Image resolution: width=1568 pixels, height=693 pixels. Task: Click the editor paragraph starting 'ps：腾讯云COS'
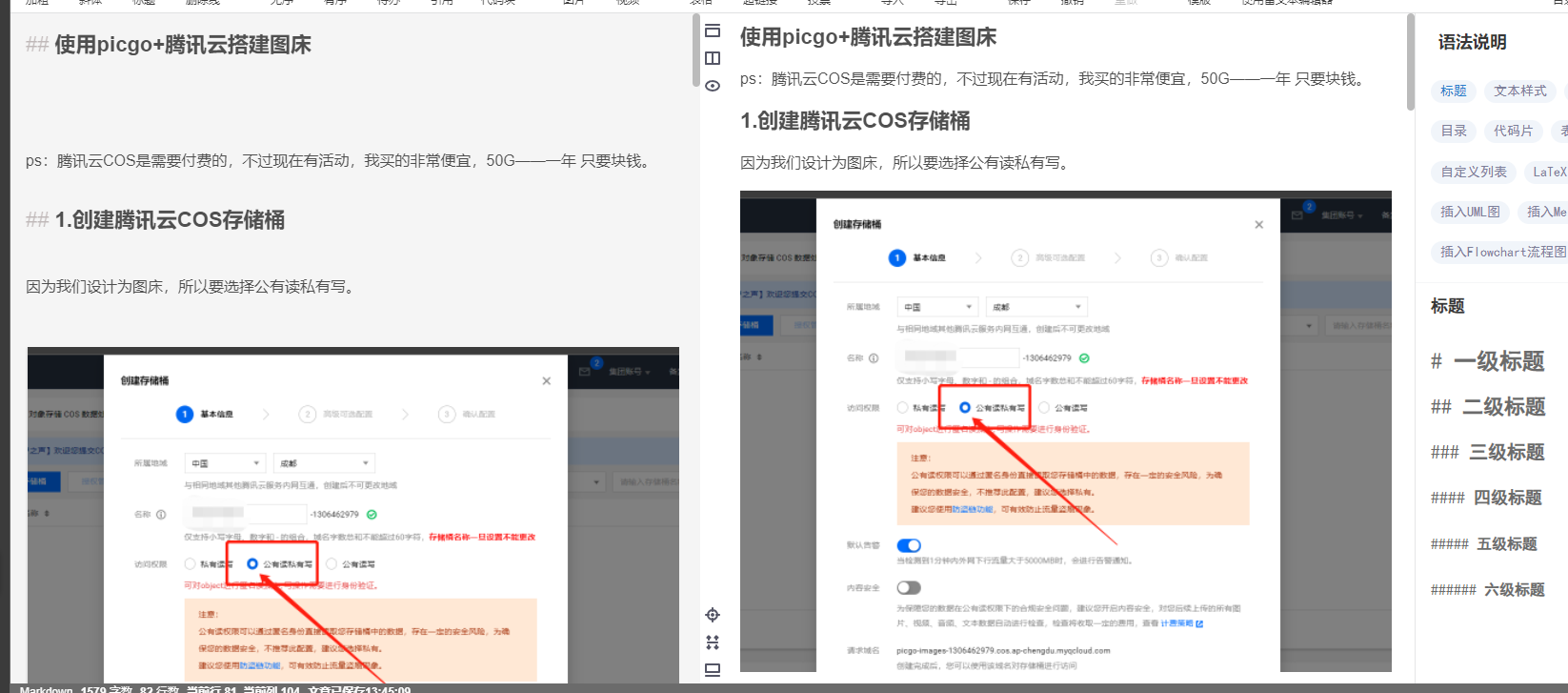pyautogui.click(x=341, y=161)
